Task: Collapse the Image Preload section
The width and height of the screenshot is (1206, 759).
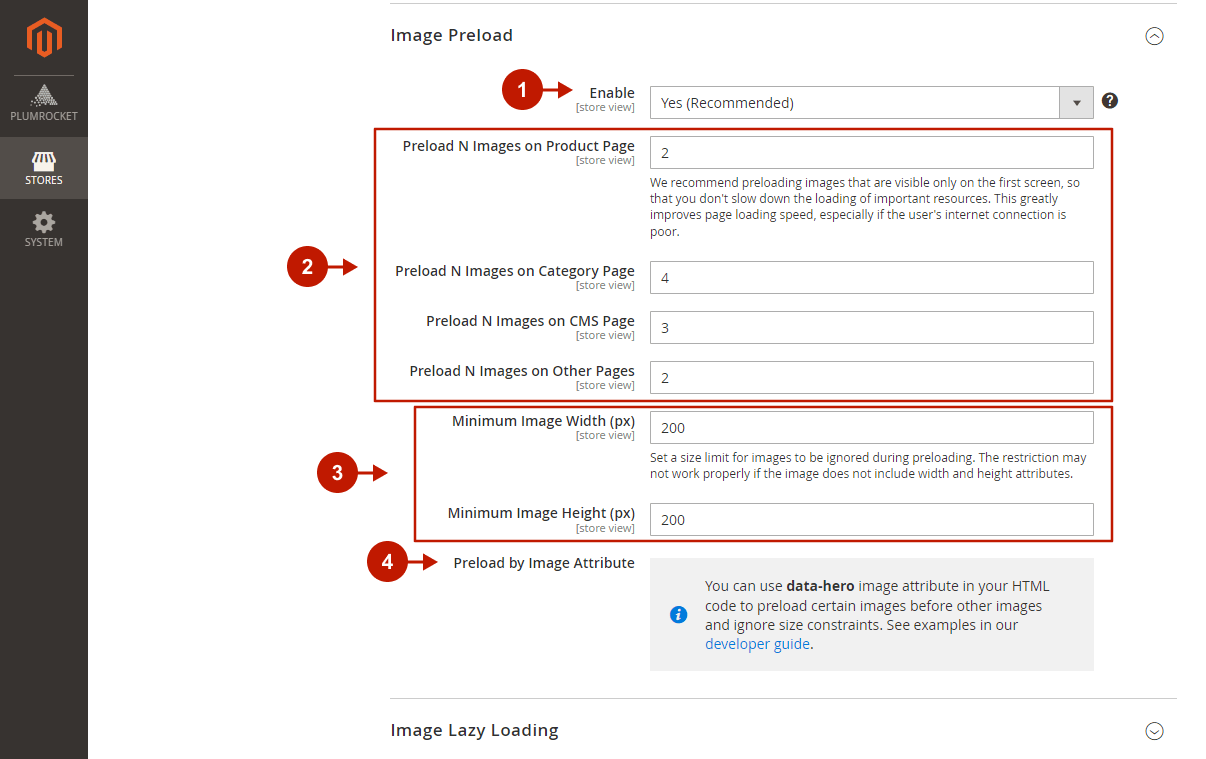Action: [1154, 36]
